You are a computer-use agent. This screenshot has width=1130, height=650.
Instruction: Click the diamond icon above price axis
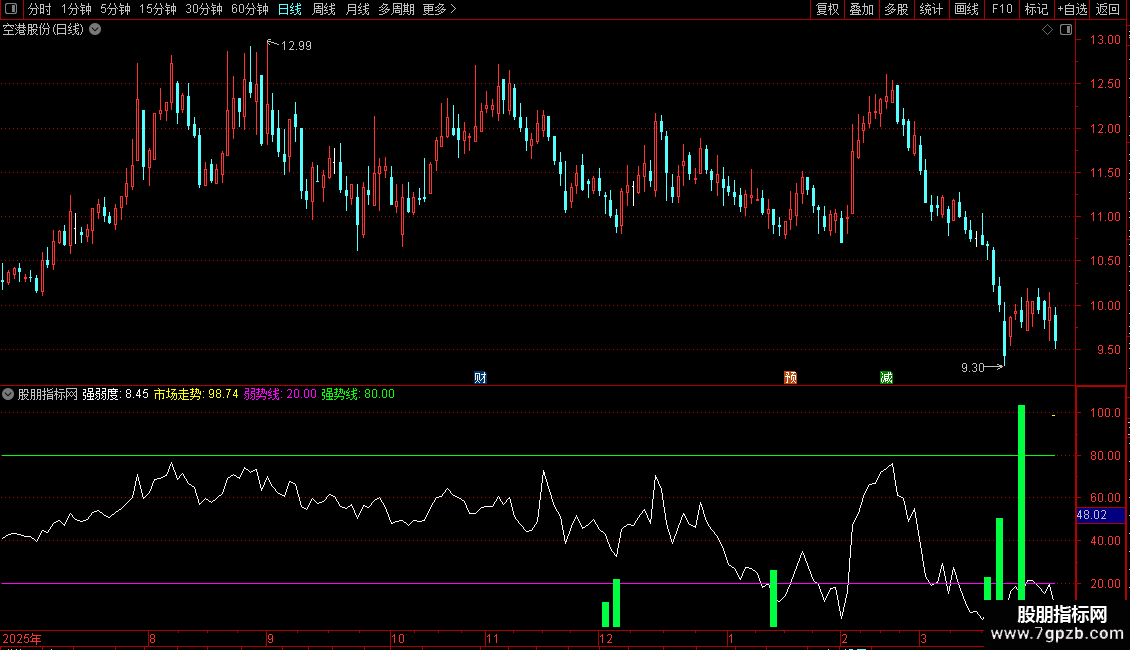coord(1047,30)
